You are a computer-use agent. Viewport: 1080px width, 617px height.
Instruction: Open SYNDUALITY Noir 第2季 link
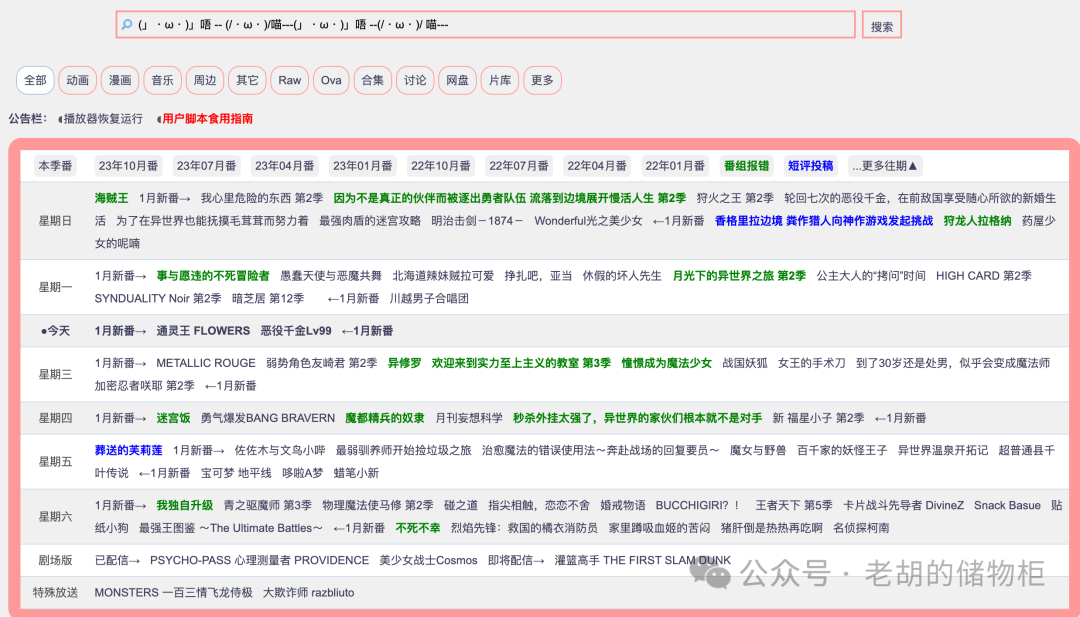click(x=158, y=299)
